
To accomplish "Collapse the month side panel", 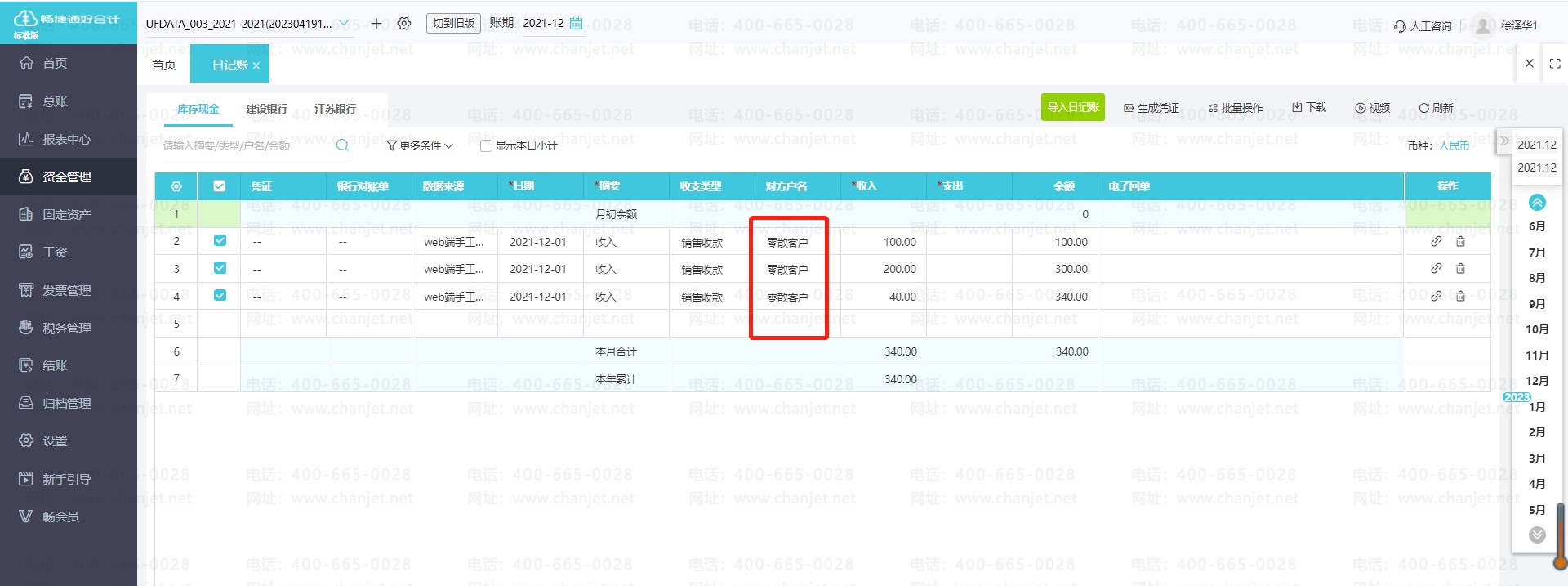I will pos(1504,141).
